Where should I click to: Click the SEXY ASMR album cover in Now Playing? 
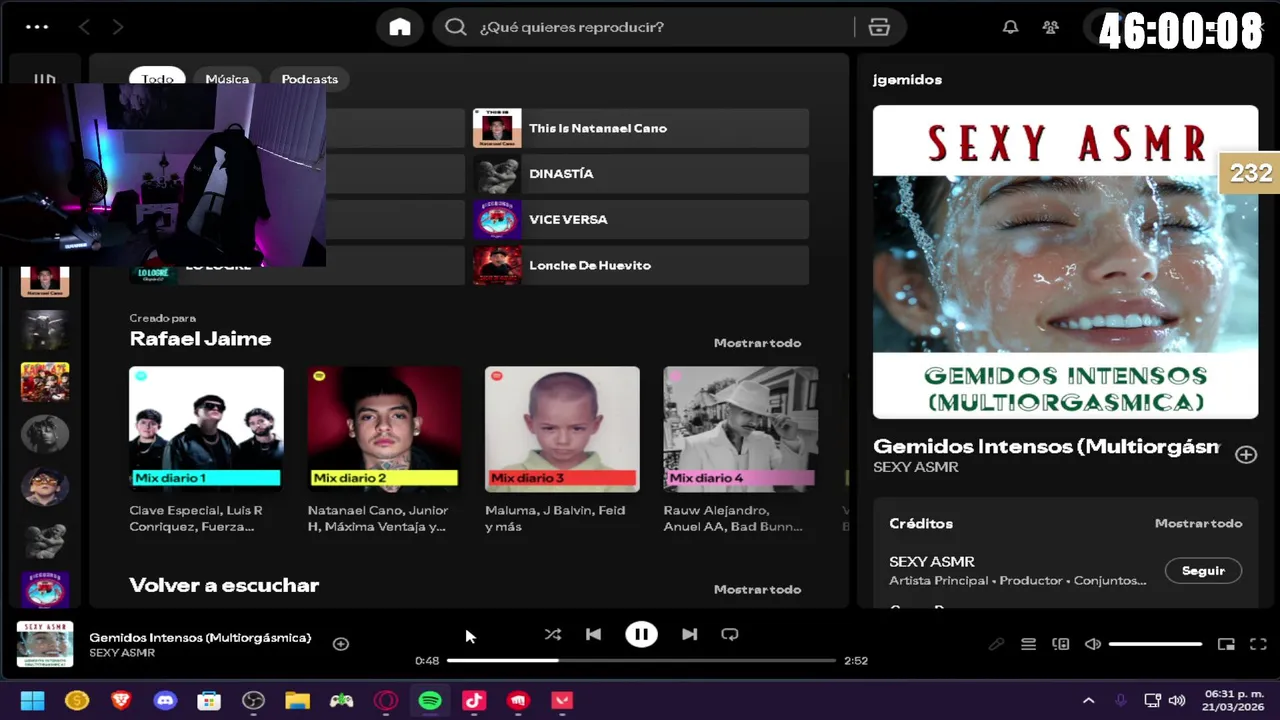(x=1065, y=262)
